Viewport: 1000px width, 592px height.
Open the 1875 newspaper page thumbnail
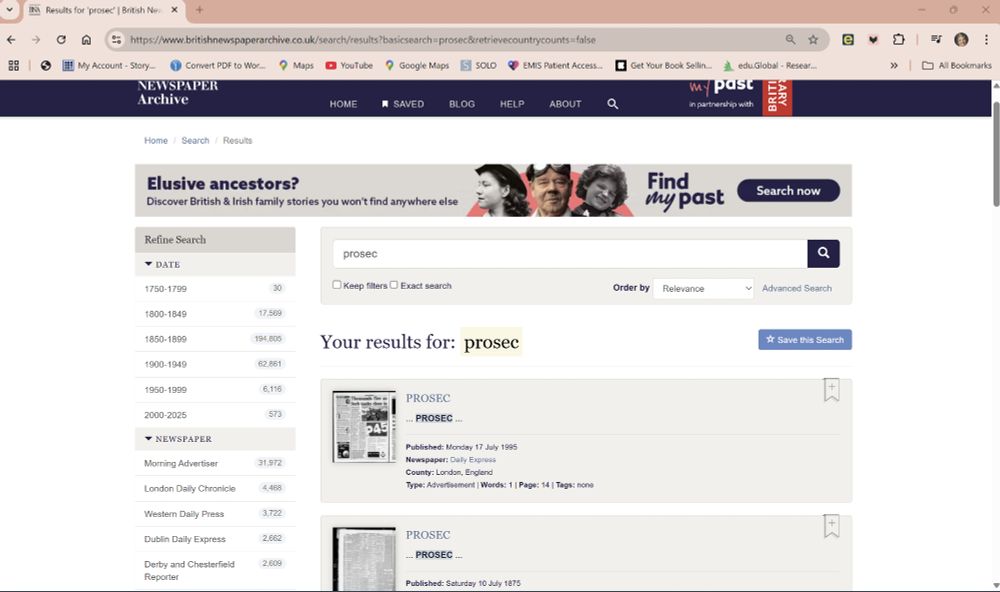pyautogui.click(x=364, y=559)
